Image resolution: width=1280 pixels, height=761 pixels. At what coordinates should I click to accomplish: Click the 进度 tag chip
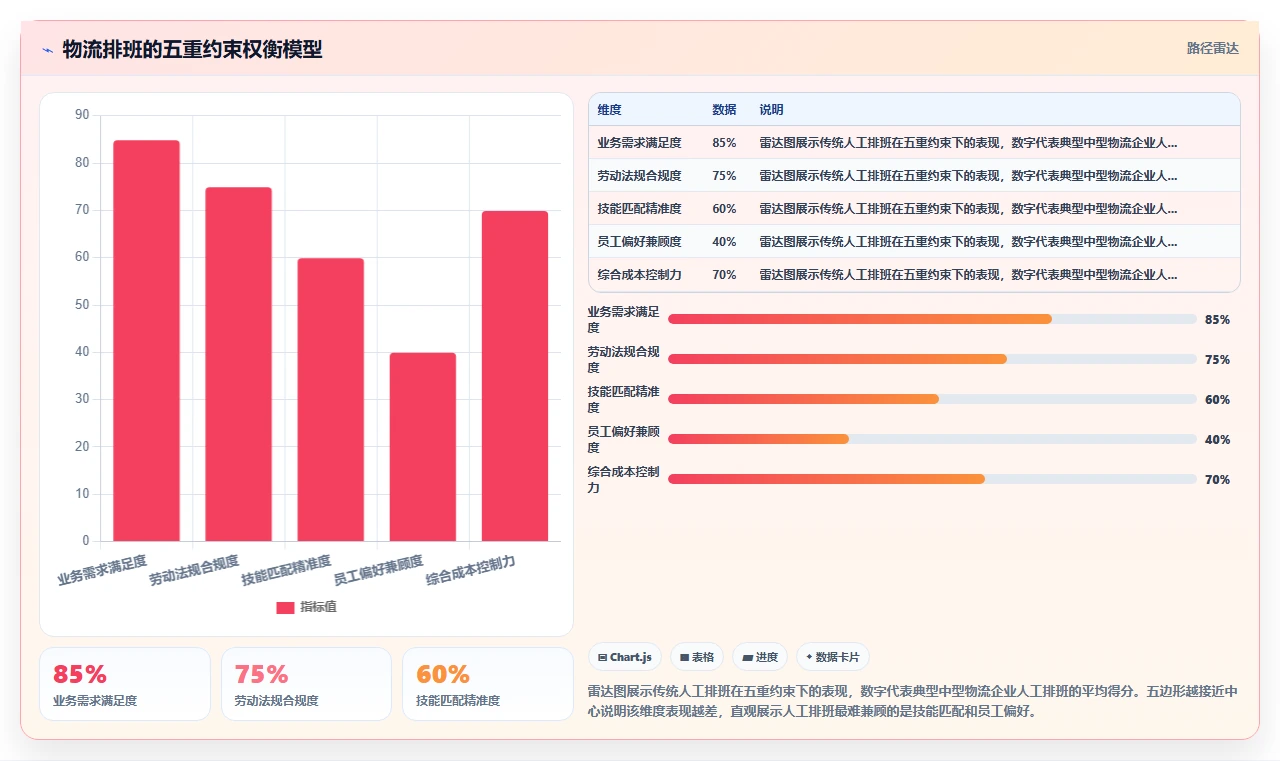pyautogui.click(x=760, y=657)
